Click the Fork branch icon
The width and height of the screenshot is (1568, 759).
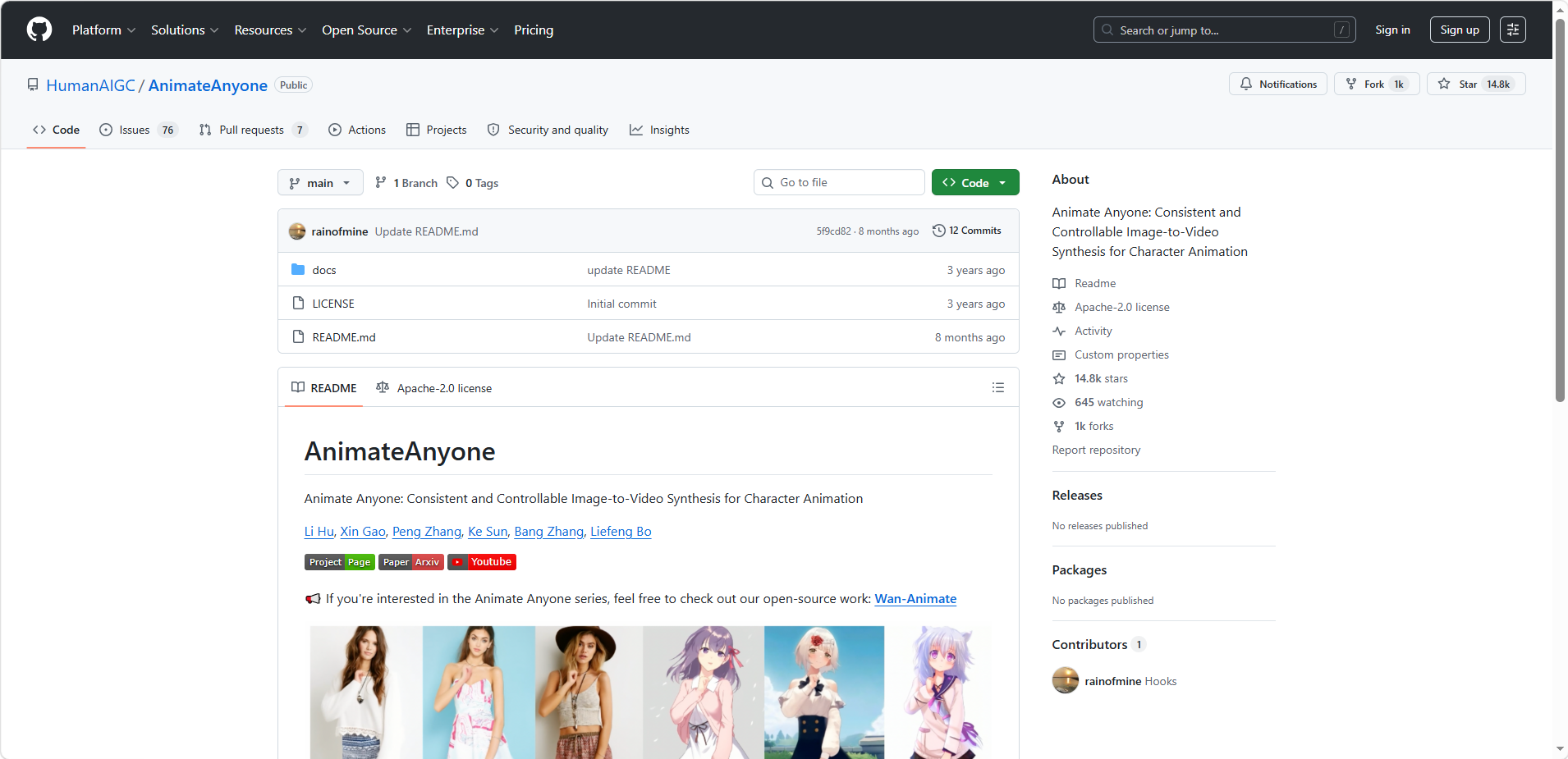point(1351,85)
